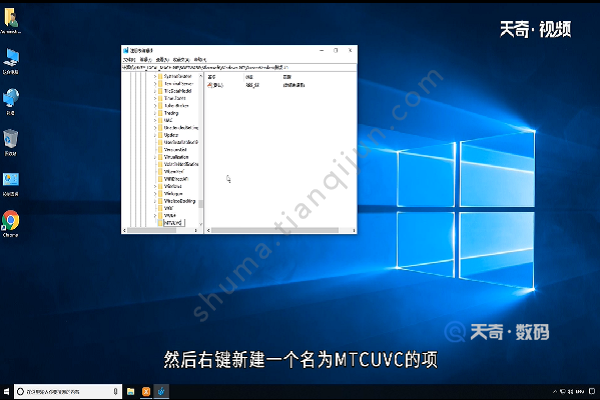600x400 pixels.
Task: Expand the Time Zones key
Action: [x=155, y=98]
